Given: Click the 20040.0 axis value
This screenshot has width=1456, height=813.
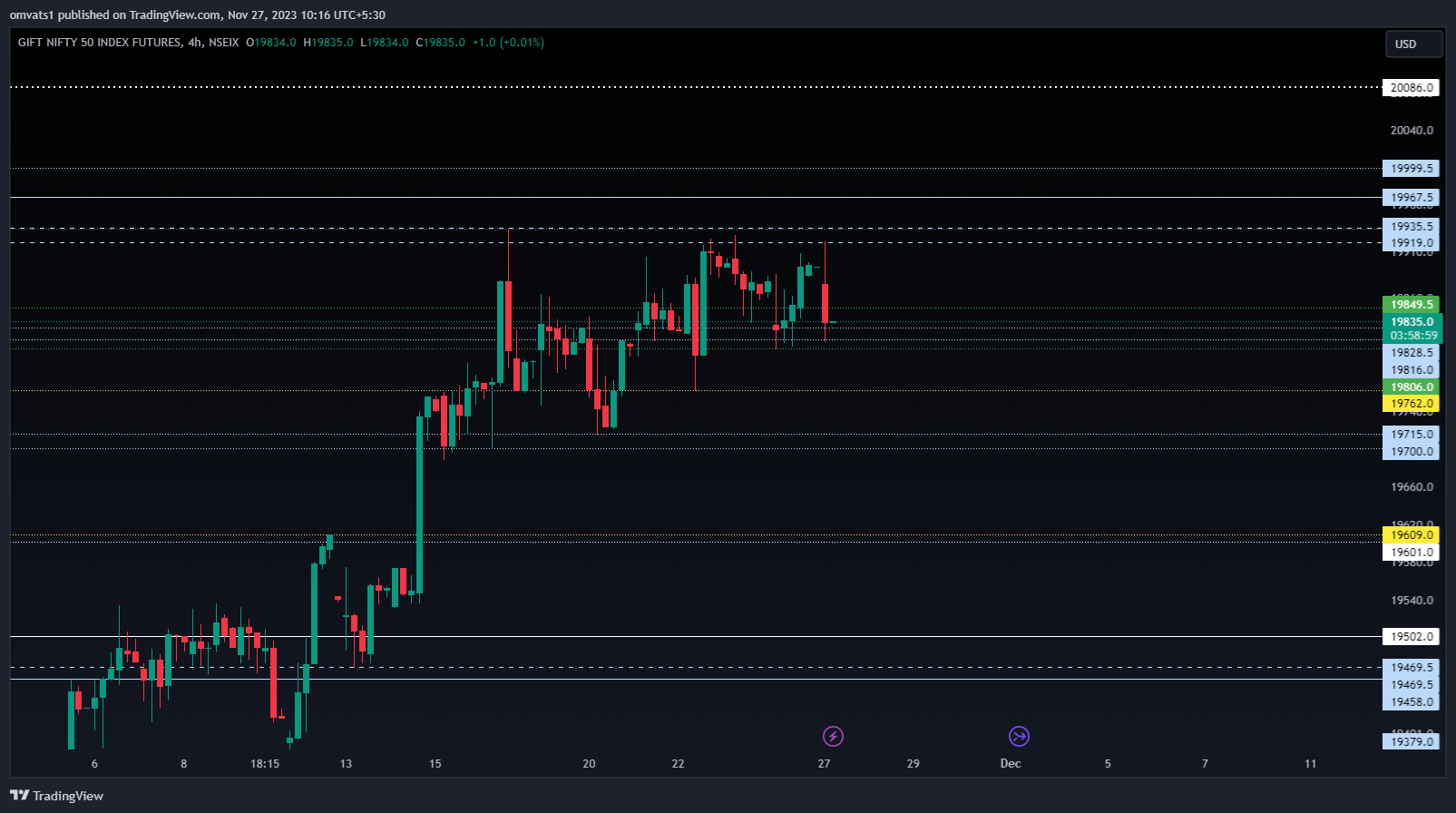Looking at the screenshot, I should [x=1412, y=130].
